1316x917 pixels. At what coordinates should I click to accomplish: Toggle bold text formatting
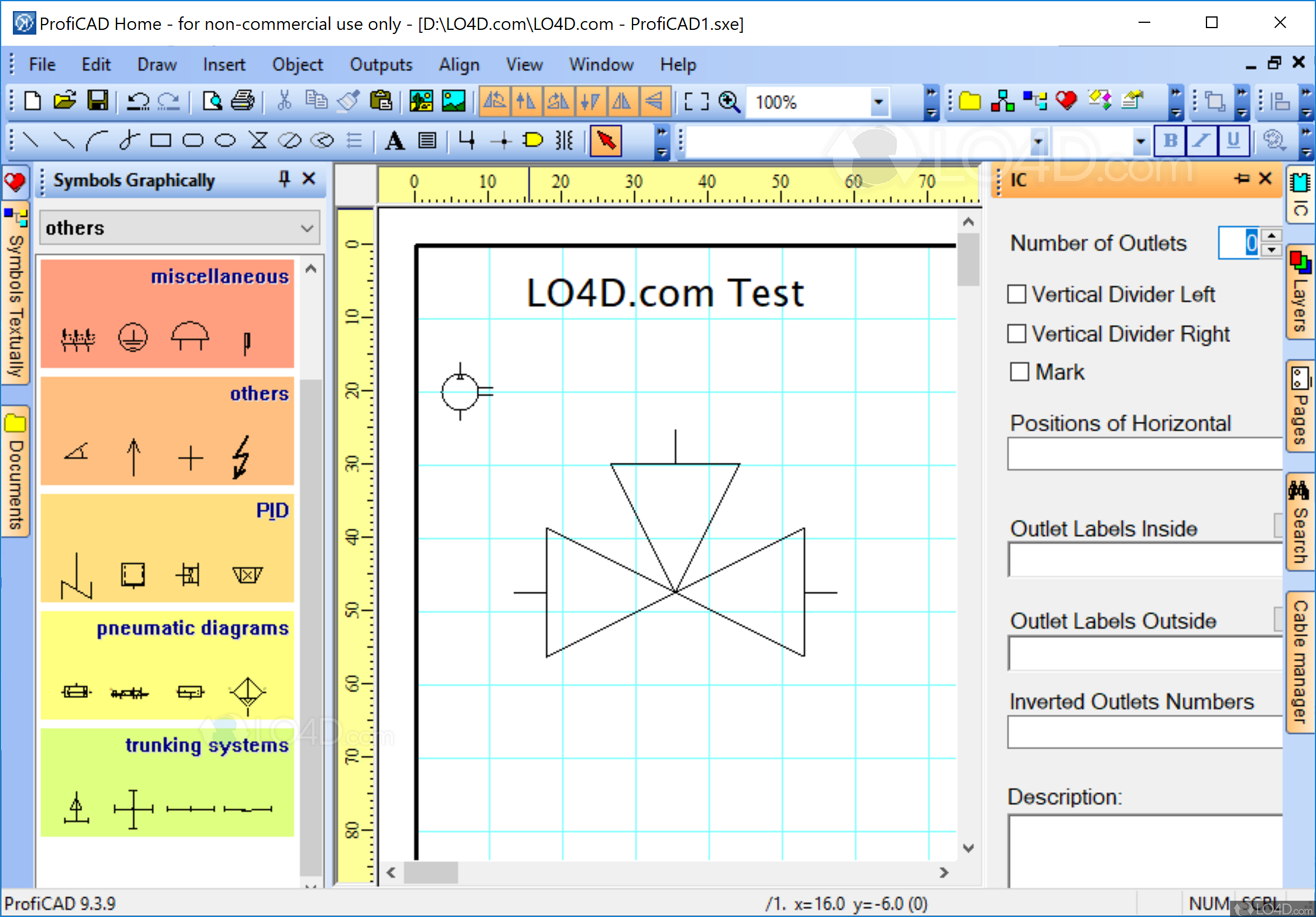point(1170,141)
